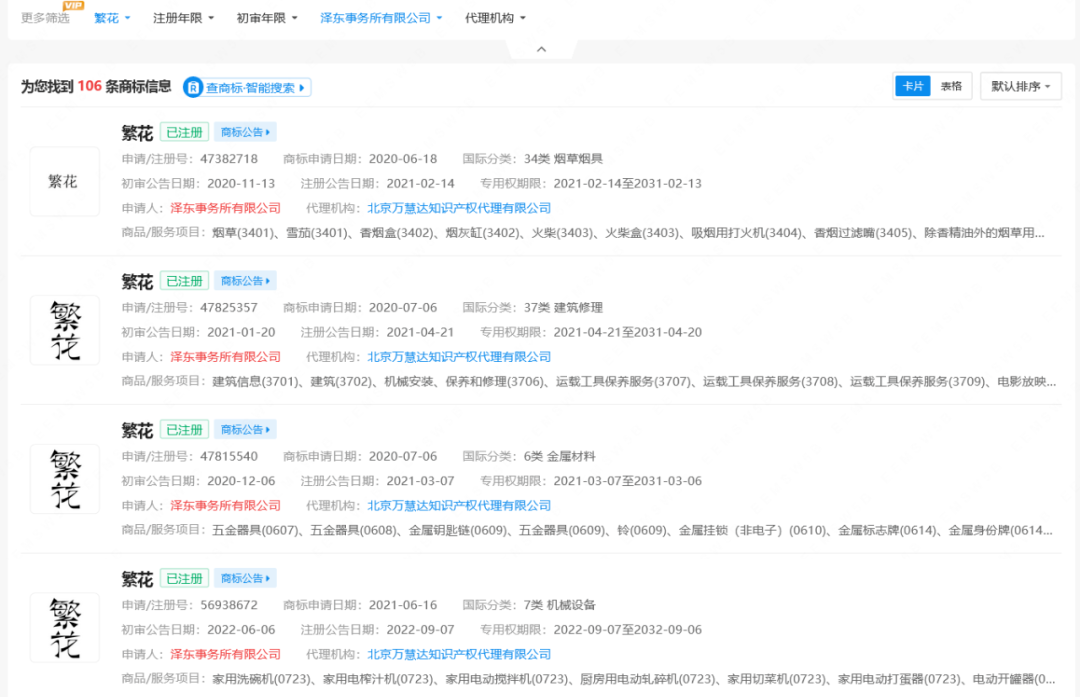The width and height of the screenshot is (1080, 697).
Task: Collapse the filter panel with the up chevron
Action: click(x=541, y=49)
